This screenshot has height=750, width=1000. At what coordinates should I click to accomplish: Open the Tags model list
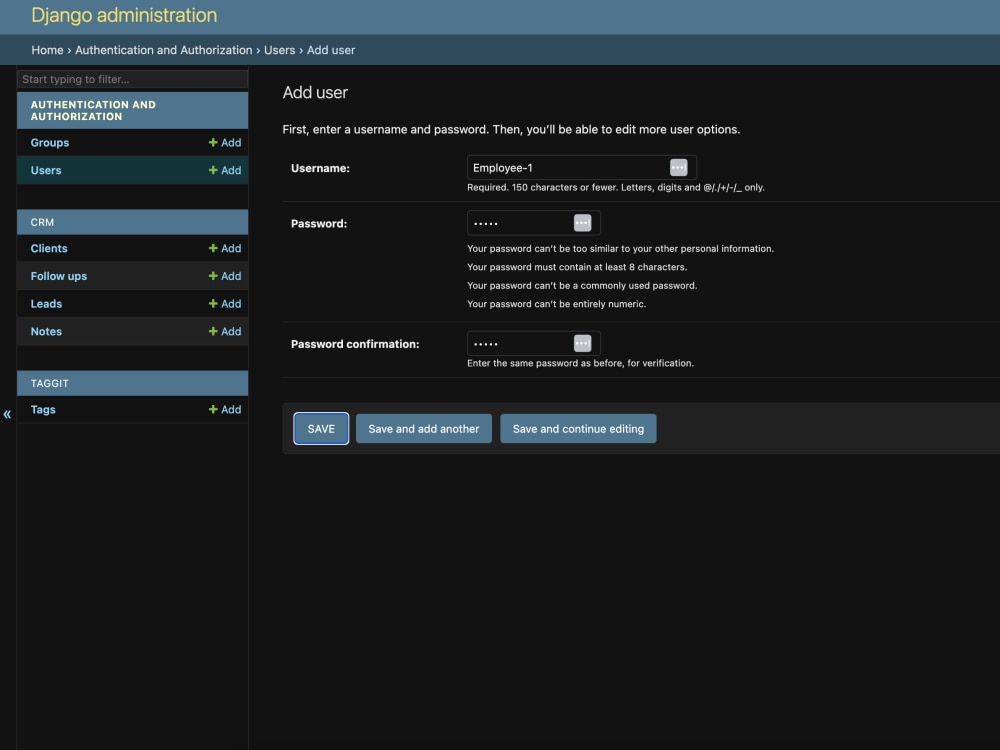pos(43,409)
